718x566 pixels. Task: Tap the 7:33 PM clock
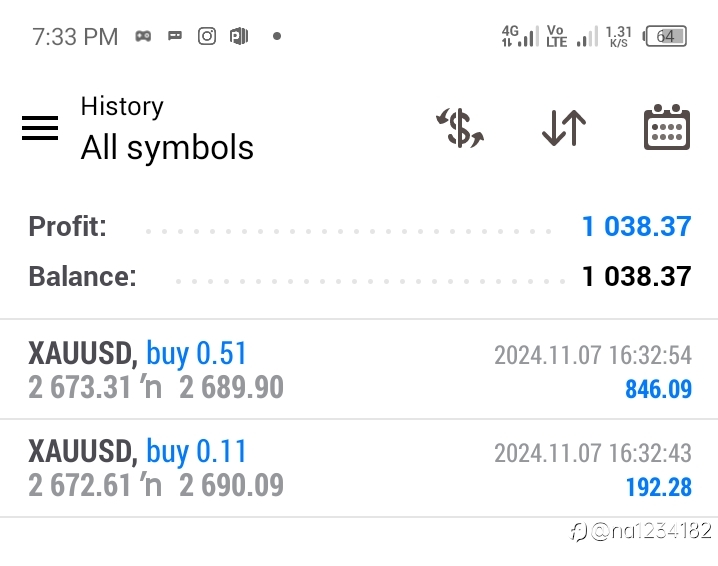point(75,37)
